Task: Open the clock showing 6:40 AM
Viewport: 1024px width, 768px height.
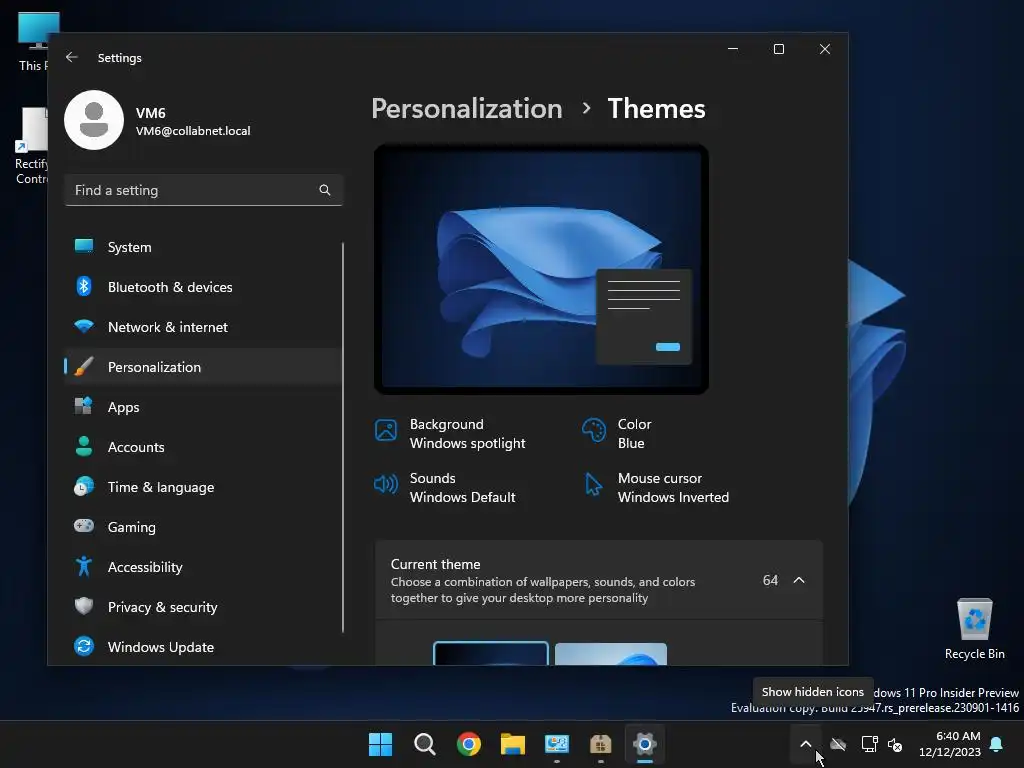Action: pyautogui.click(x=950, y=744)
